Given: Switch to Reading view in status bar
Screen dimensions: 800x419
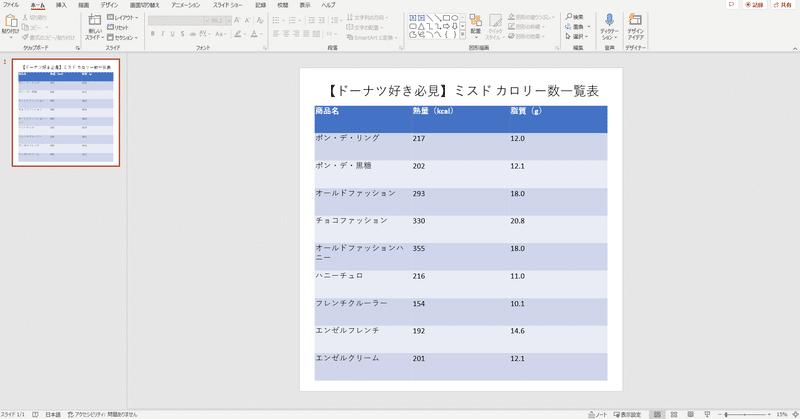Looking at the screenshot, I should pos(690,414).
